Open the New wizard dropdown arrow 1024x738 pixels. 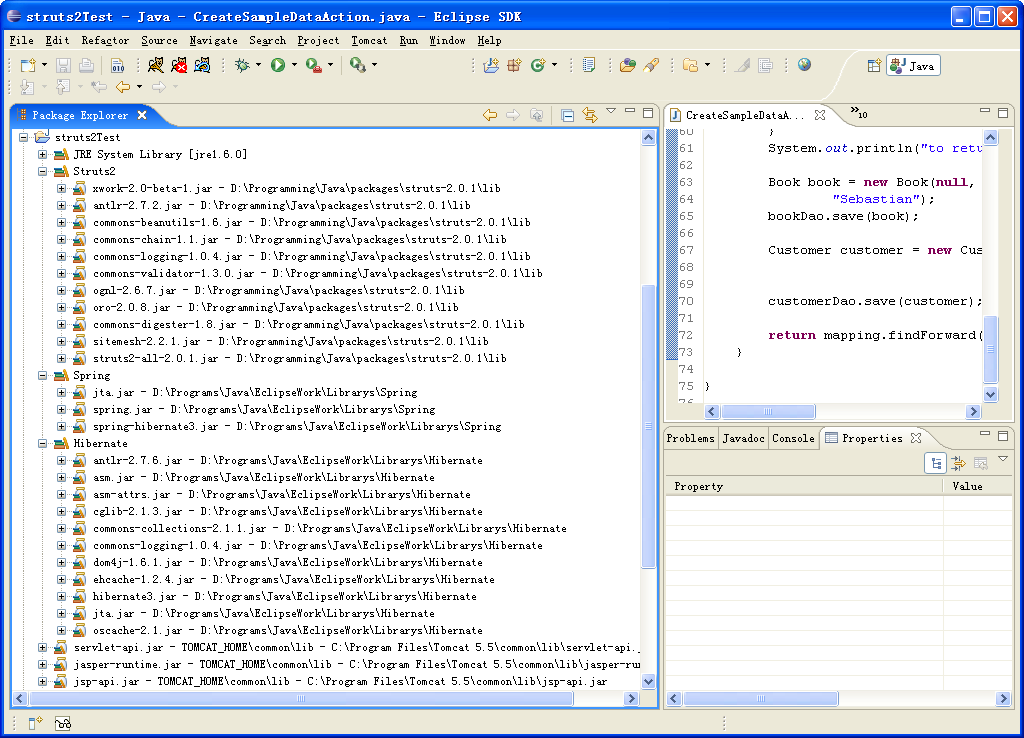[44, 65]
